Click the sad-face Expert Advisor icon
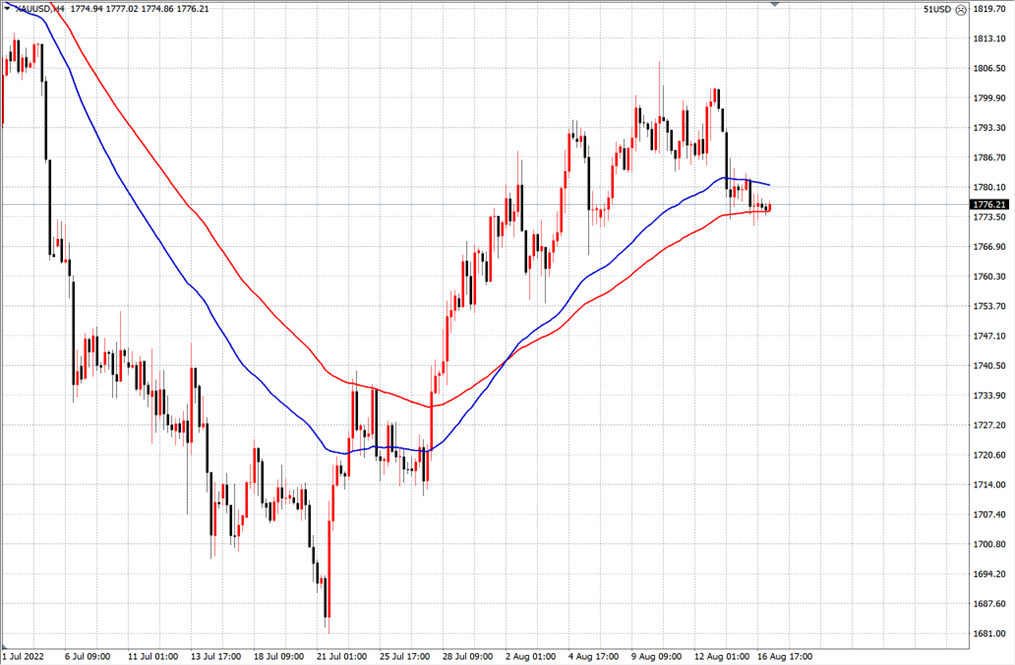 (x=961, y=10)
